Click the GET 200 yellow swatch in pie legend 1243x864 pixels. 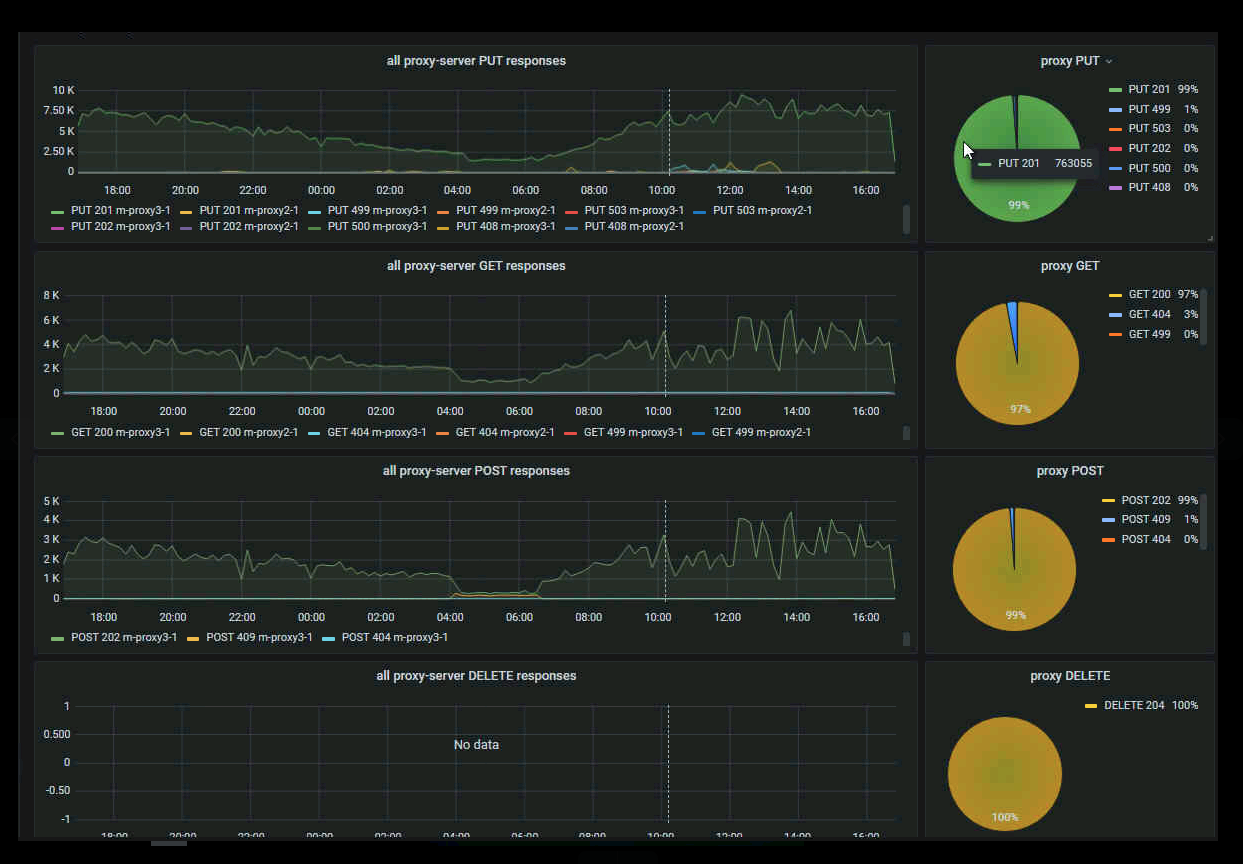pos(1115,296)
